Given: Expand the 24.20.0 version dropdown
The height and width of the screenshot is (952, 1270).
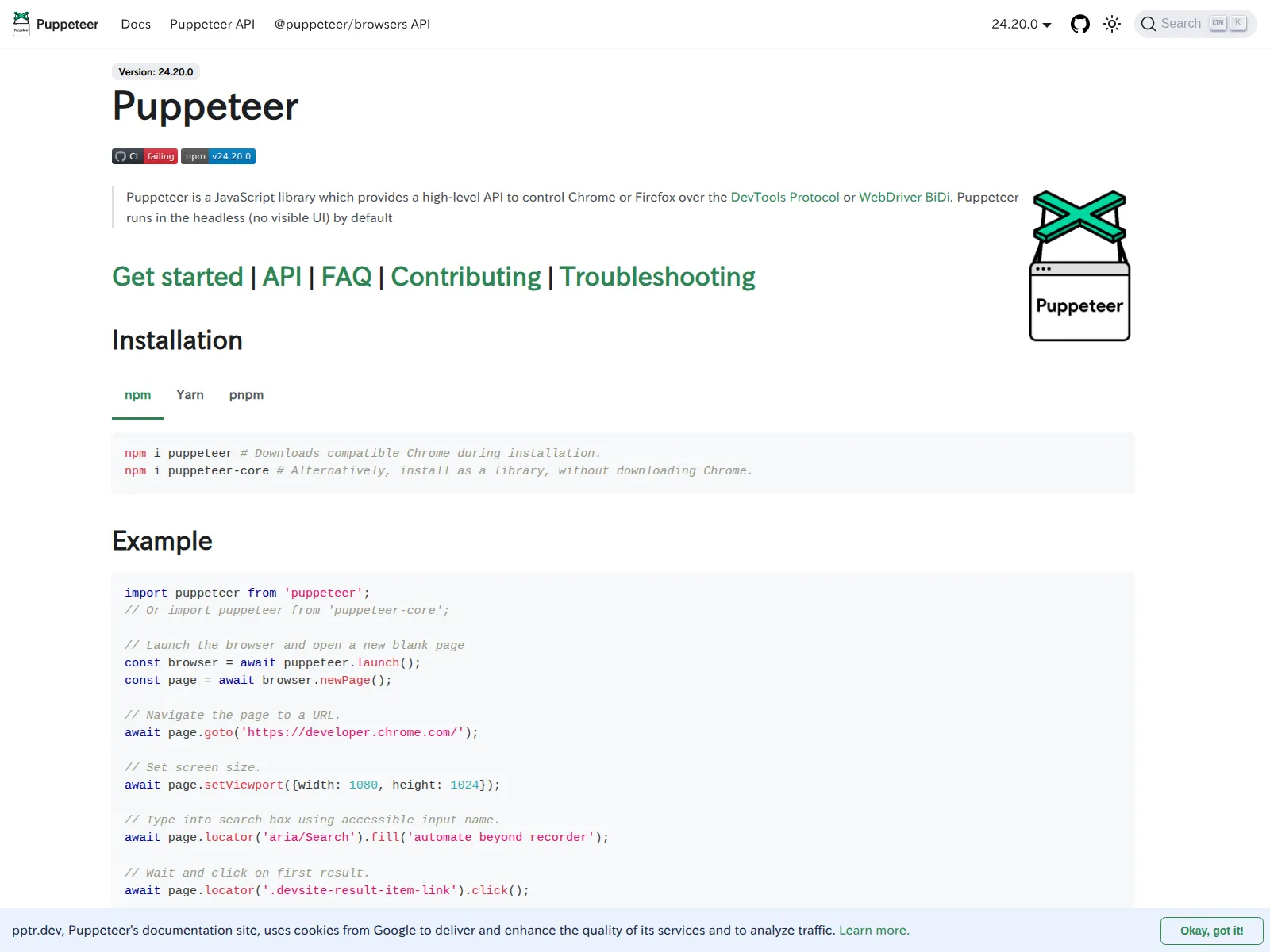Looking at the screenshot, I should click(1021, 24).
